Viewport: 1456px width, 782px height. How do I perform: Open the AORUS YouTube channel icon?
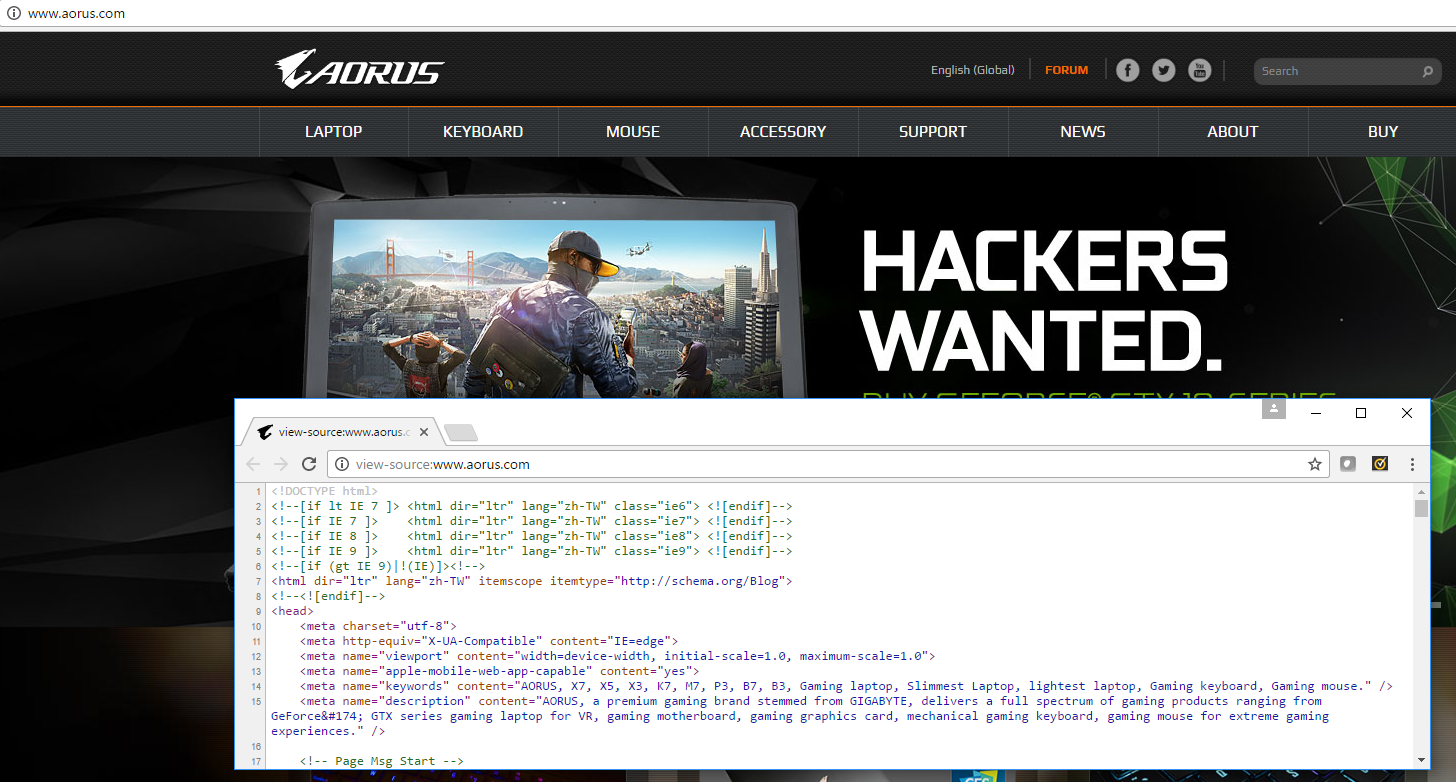(1199, 70)
